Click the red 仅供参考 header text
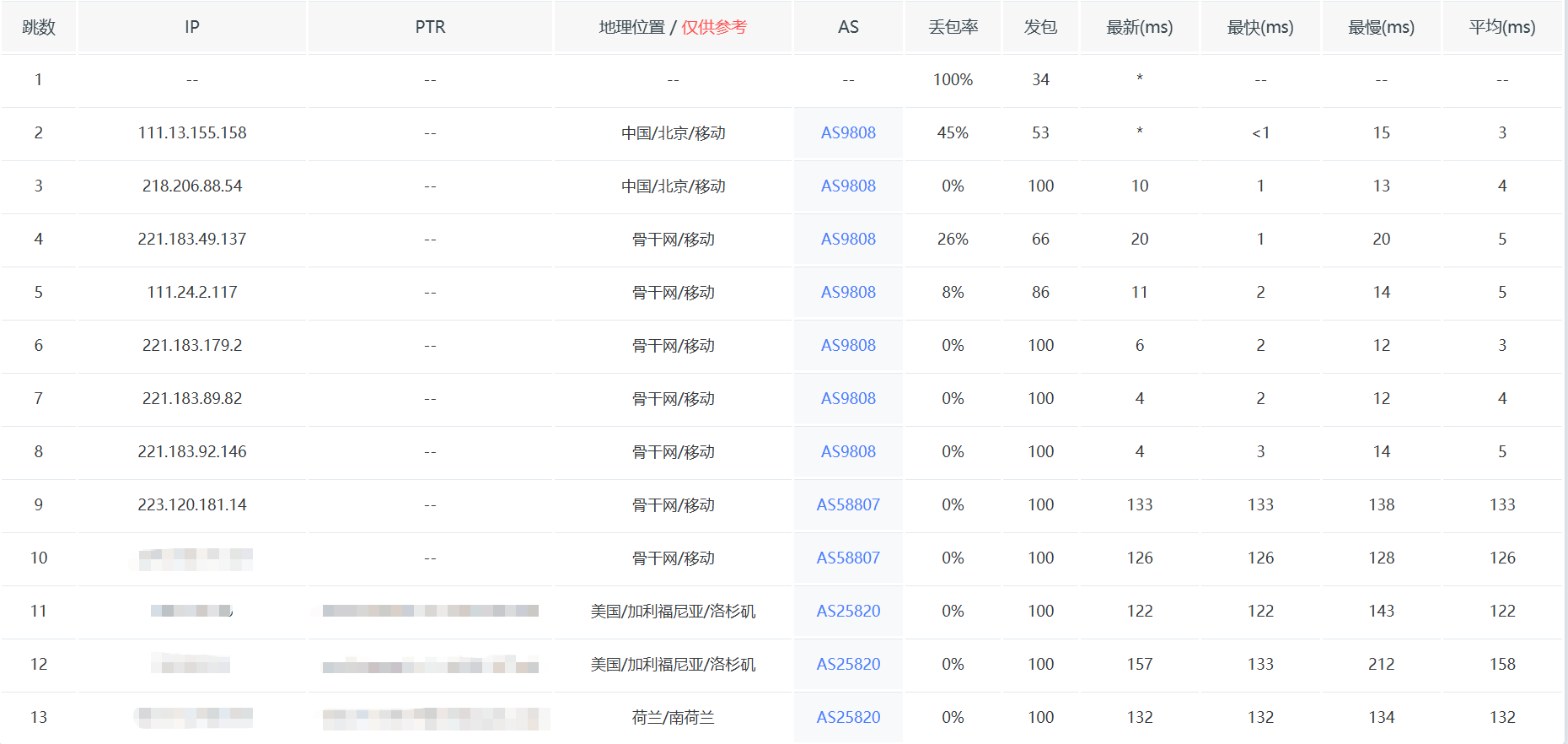Screen dimensions: 1568x744 click(714, 27)
